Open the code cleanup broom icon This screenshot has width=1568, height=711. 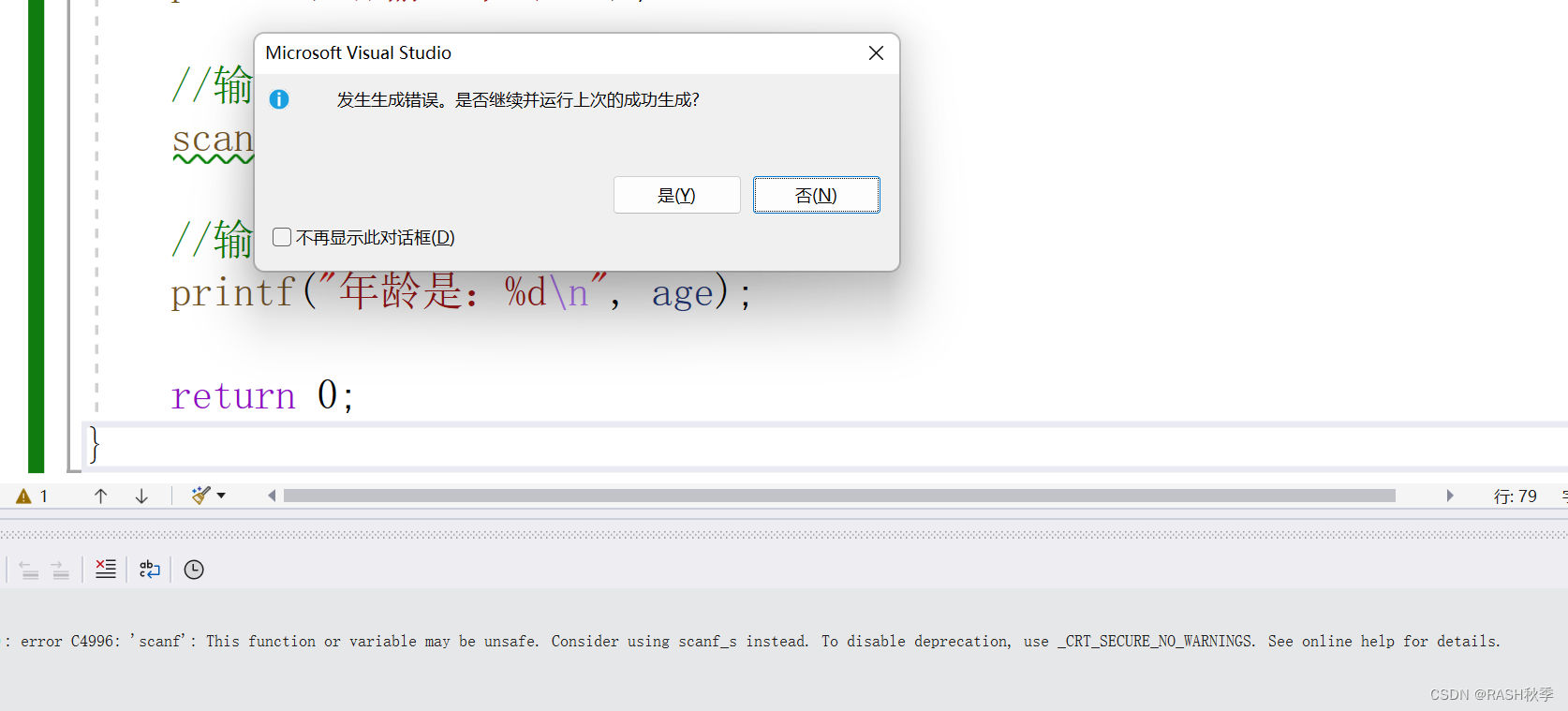point(200,496)
